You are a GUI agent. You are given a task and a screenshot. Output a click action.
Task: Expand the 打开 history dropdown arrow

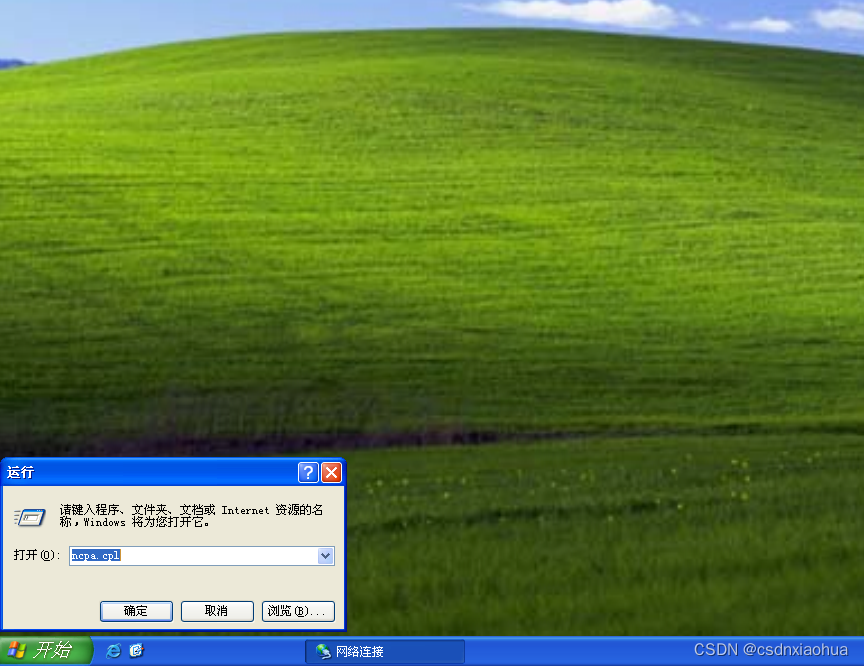[325, 556]
